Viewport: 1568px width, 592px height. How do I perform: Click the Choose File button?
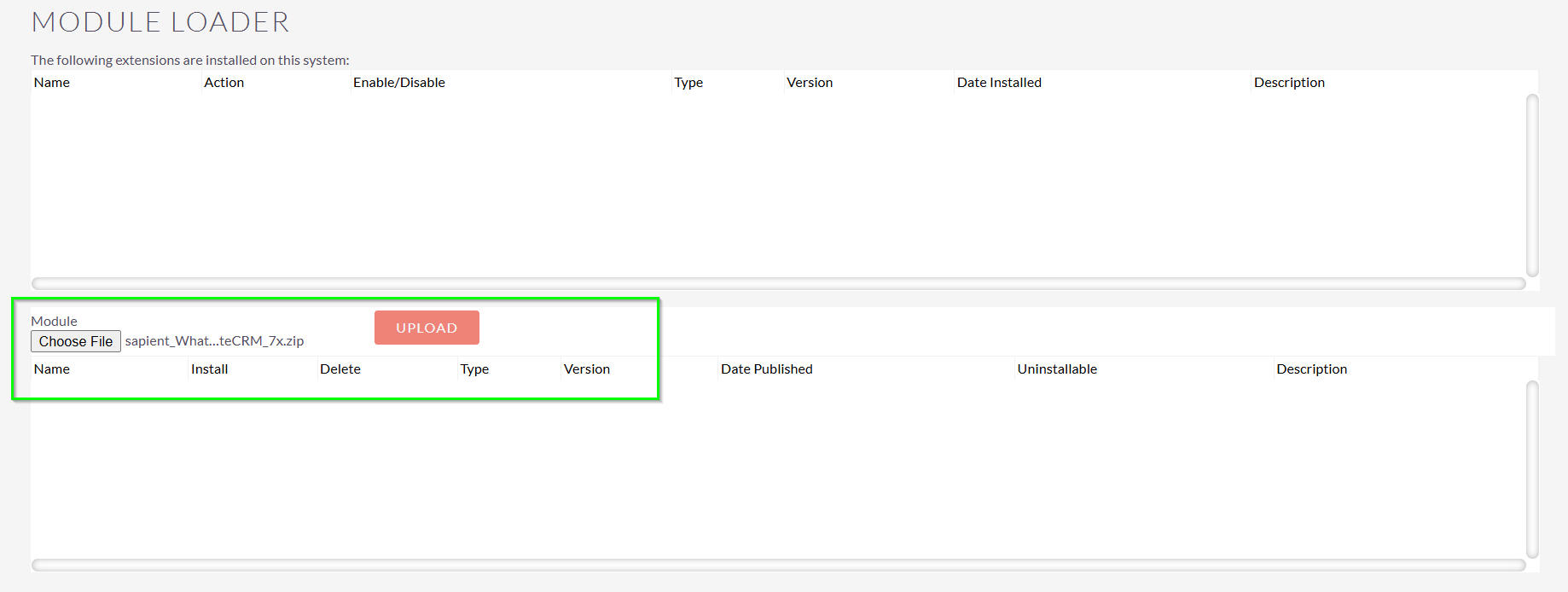(x=76, y=341)
